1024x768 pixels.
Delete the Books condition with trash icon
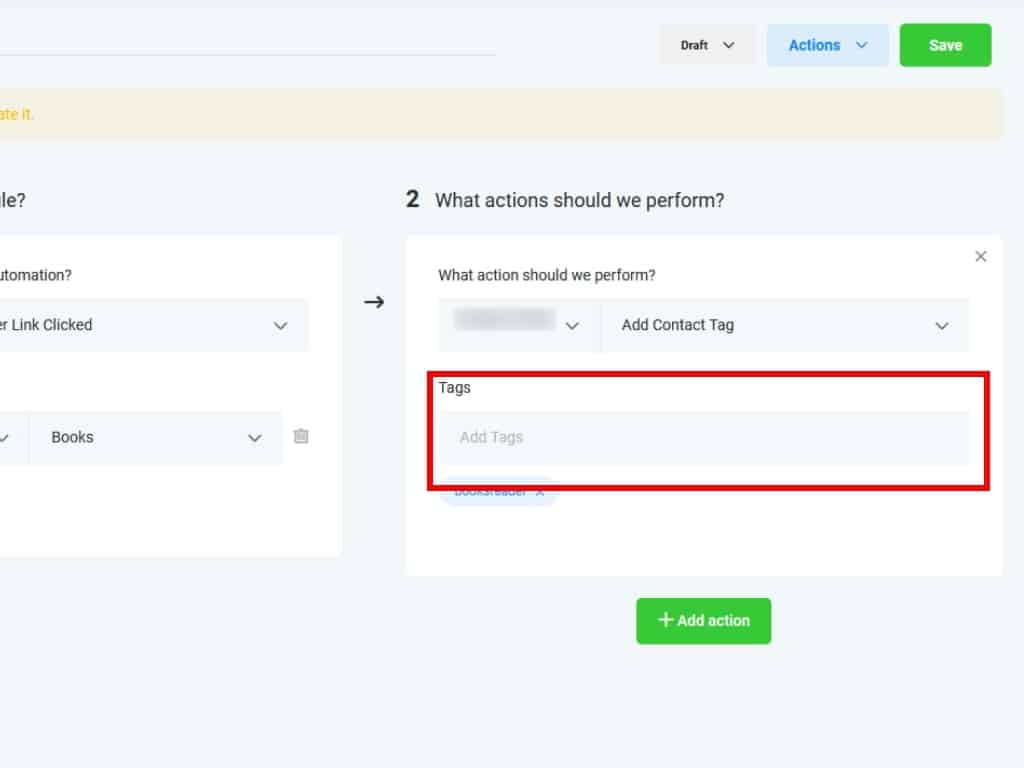tap(301, 437)
